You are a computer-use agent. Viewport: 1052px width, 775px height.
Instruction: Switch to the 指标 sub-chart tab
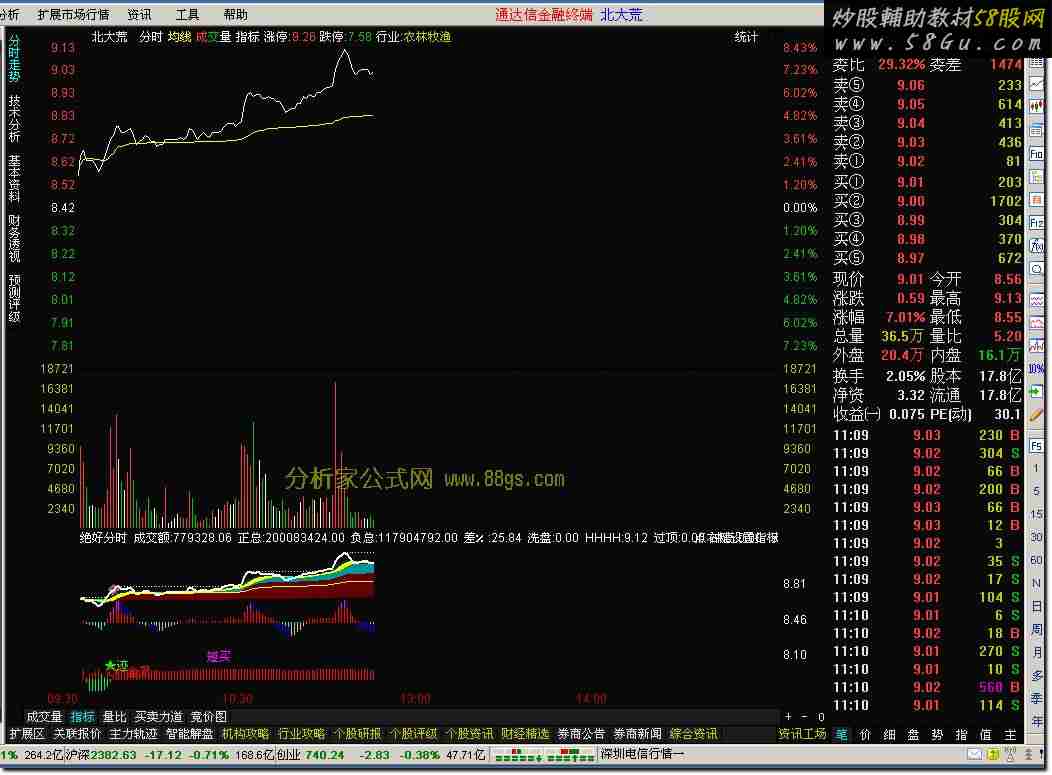pos(83,717)
